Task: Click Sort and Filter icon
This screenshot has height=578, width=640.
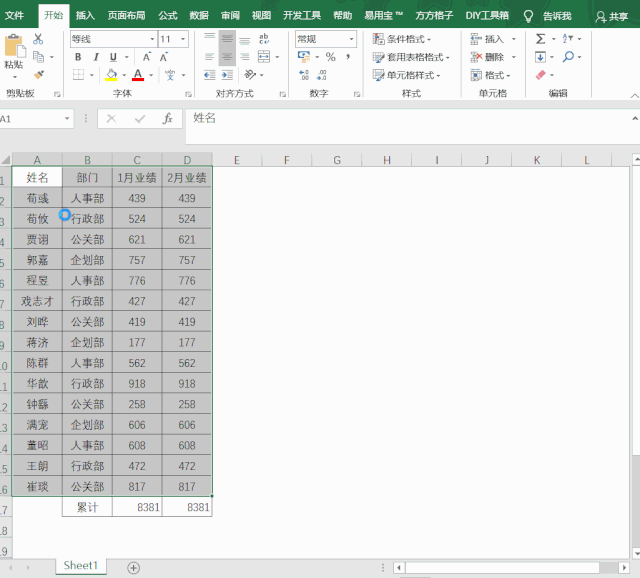Action: point(568,39)
